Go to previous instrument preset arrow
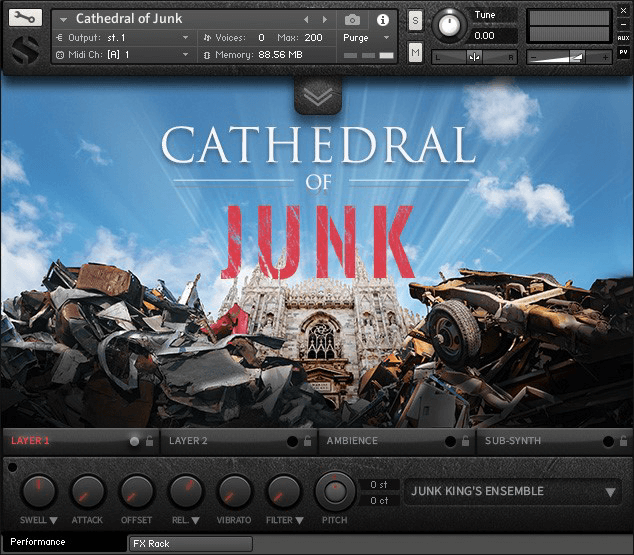 pos(306,19)
